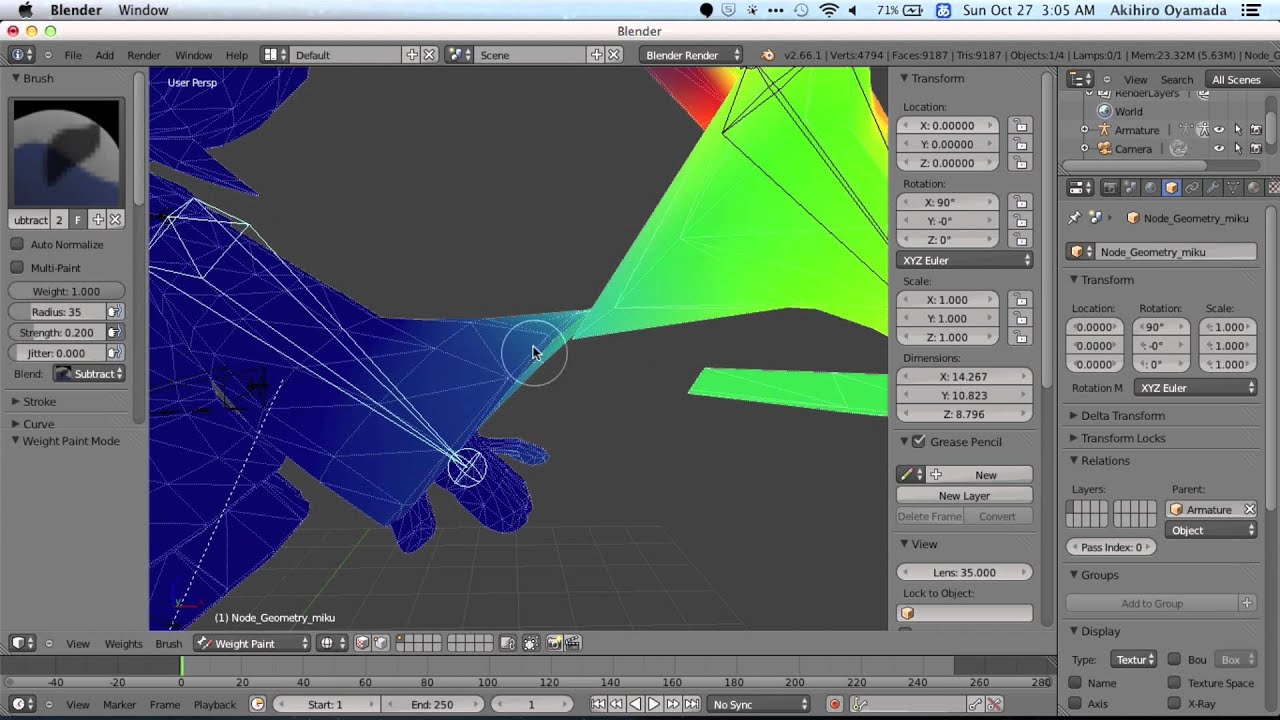Screen dimensions: 1280x720
Task: Toggle face selection masking icon in viewport header
Action: click(x=362, y=643)
